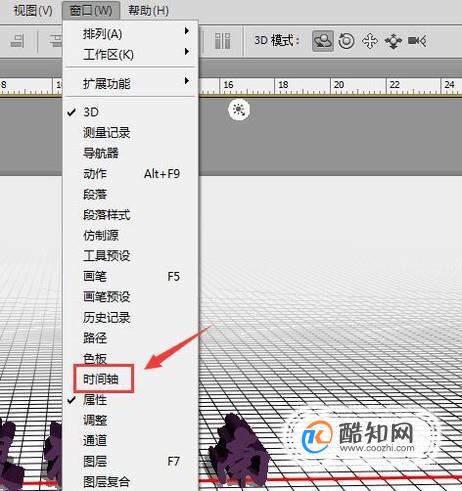This screenshot has width=462, height=491.
Task: Select the 3D rotate object mode icon
Action: (323, 41)
